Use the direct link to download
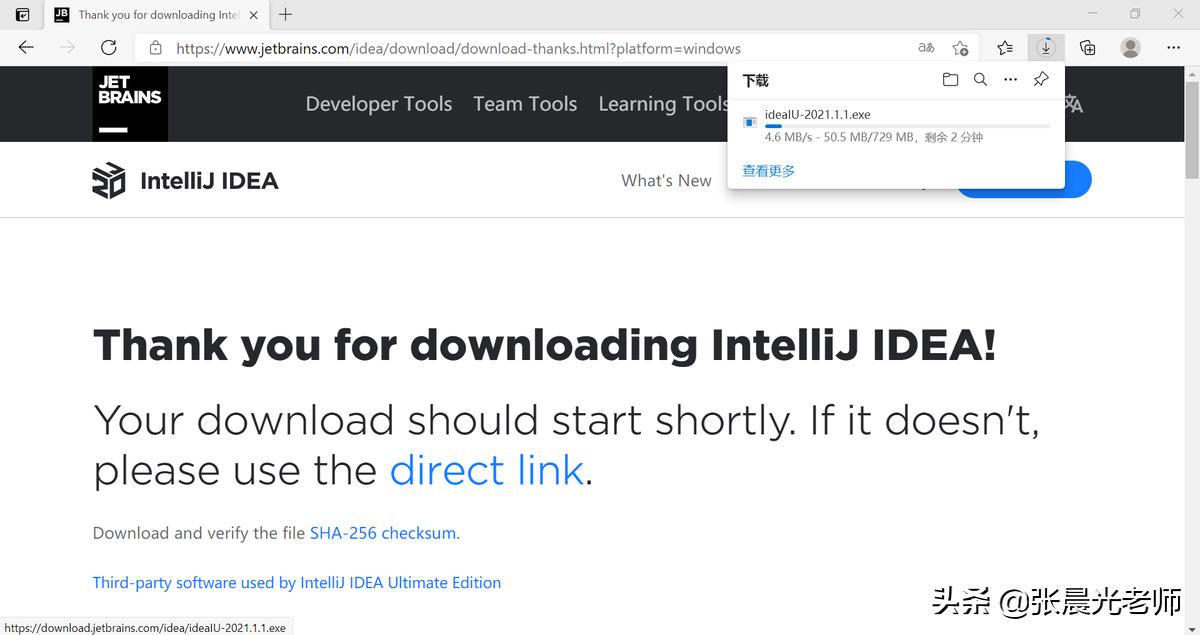1200x635 pixels. coord(486,470)
